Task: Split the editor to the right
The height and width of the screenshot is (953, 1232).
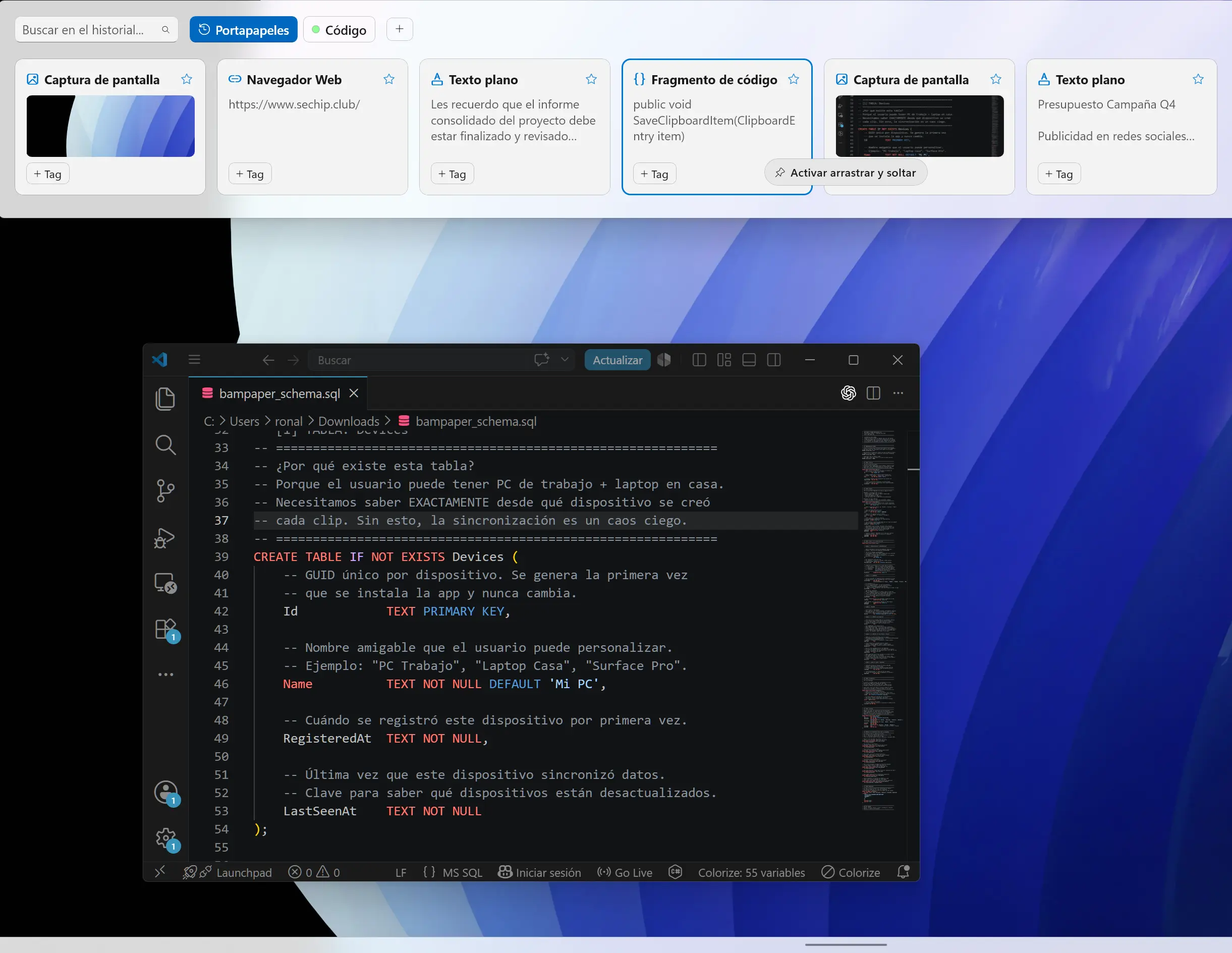Action: [873, 393]
